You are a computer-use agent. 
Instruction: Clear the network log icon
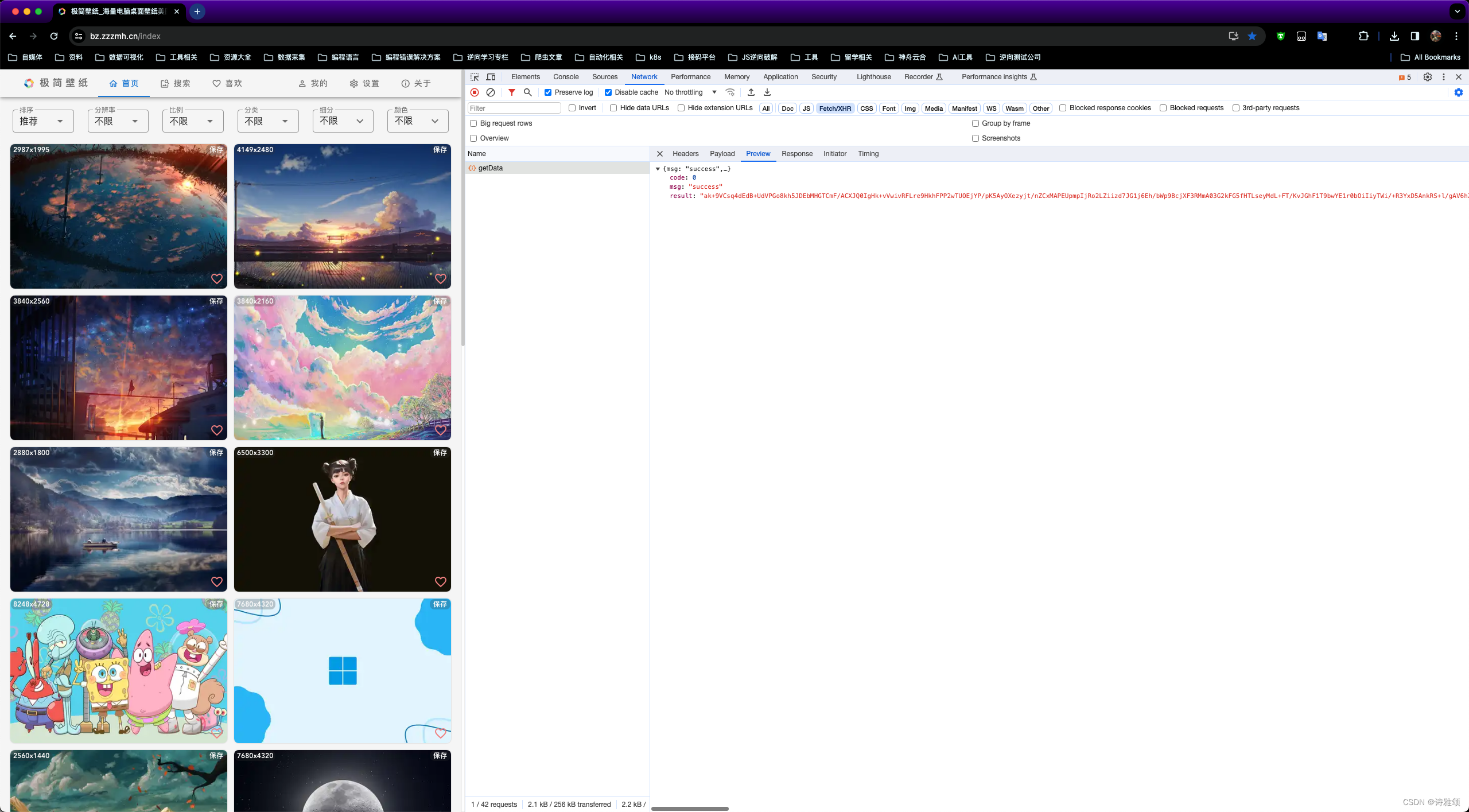click(491, 92)
